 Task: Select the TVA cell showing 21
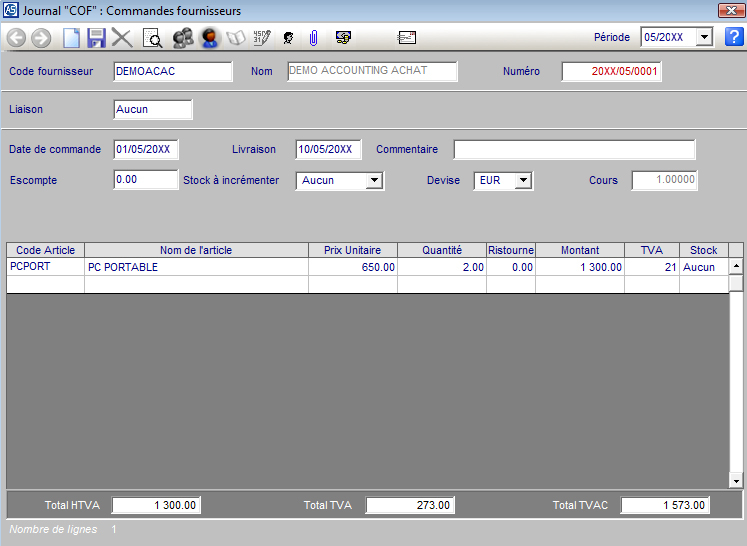click(x=652, y=267)
